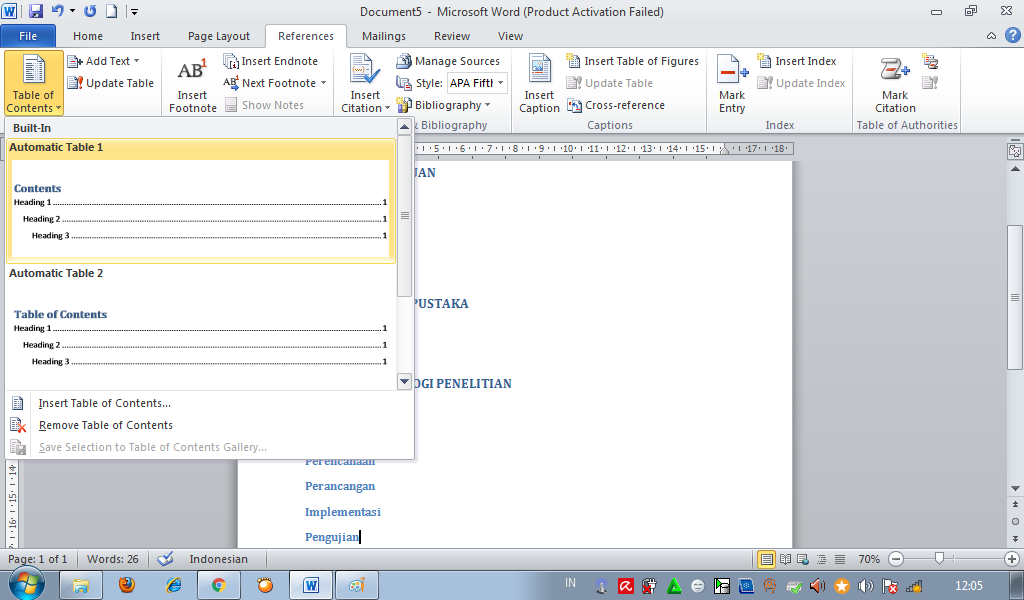Click Mark Citation in Table of Authorities
1024x600 pixels.
pyautogui.click(x=893, y=85)
